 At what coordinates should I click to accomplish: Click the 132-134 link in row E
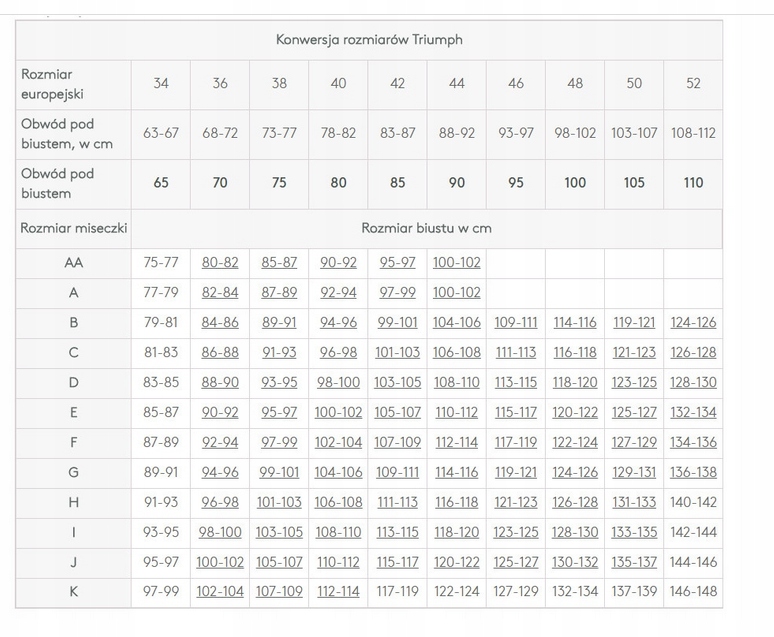pos(693,412)
